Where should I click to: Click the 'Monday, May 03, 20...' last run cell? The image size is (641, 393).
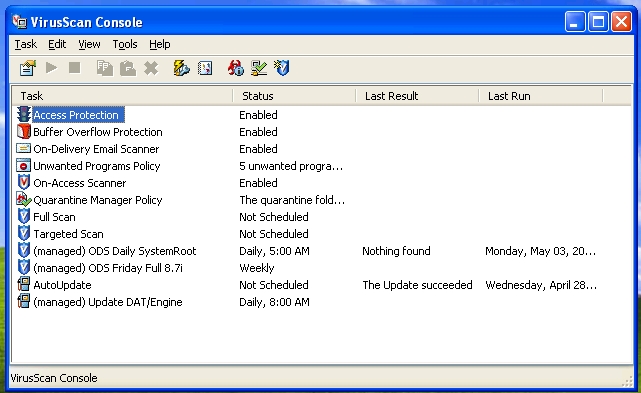coord(540,251)
